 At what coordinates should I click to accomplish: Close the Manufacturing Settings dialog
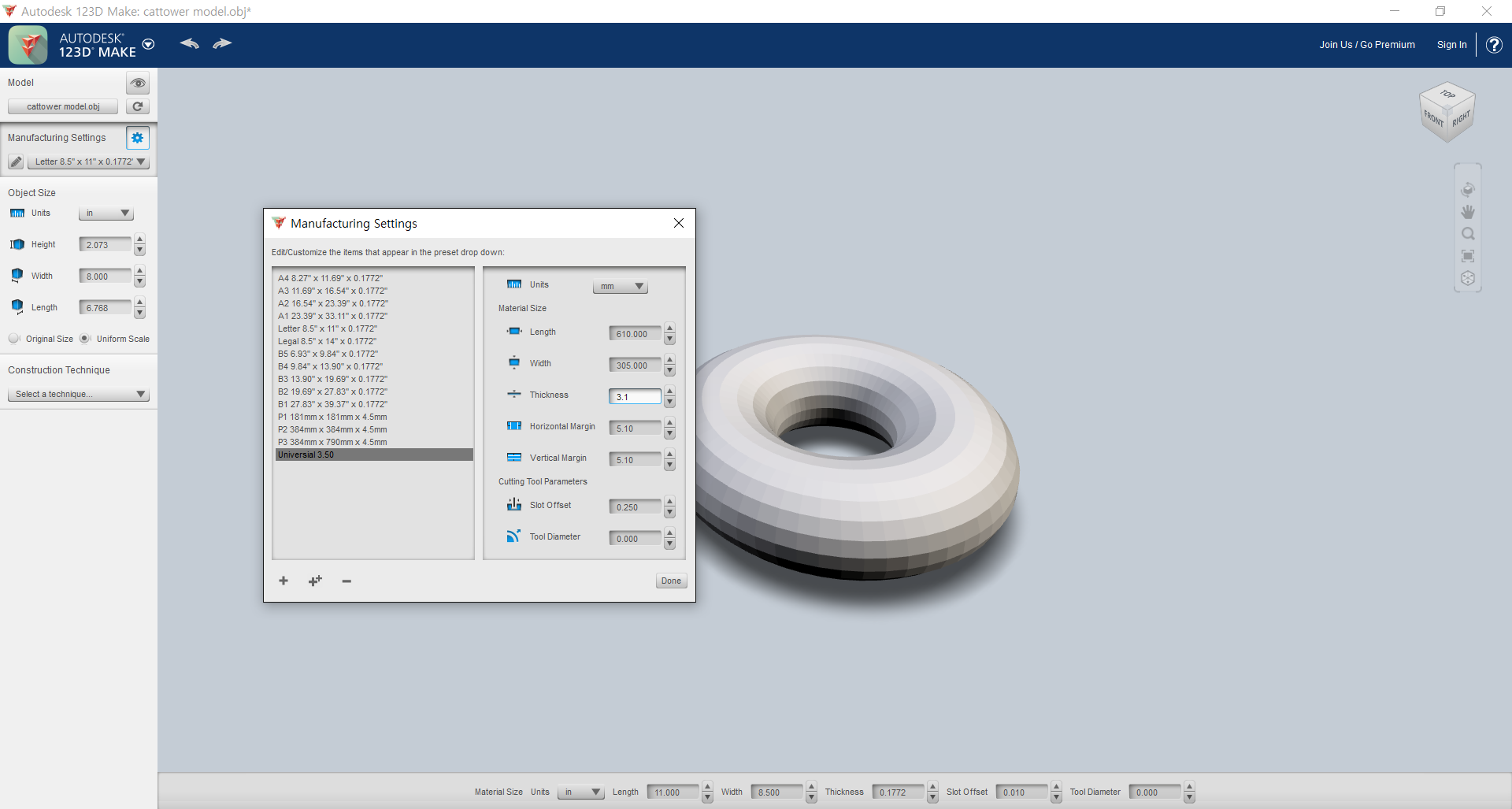click(x=679, y=223)
